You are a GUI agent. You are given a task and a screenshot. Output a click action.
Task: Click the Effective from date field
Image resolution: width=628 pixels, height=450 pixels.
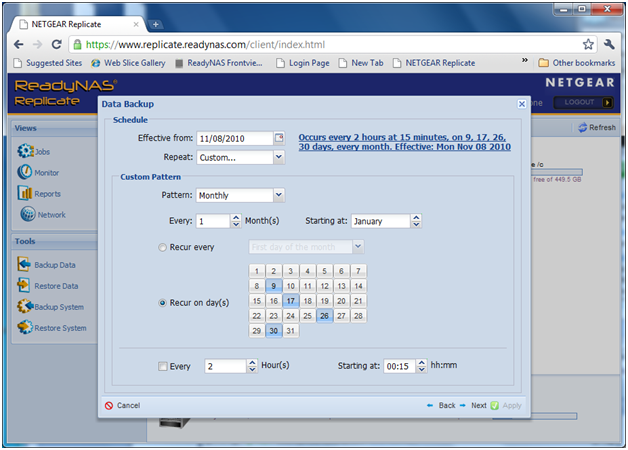pyautogui.click(x=235, y=139)
